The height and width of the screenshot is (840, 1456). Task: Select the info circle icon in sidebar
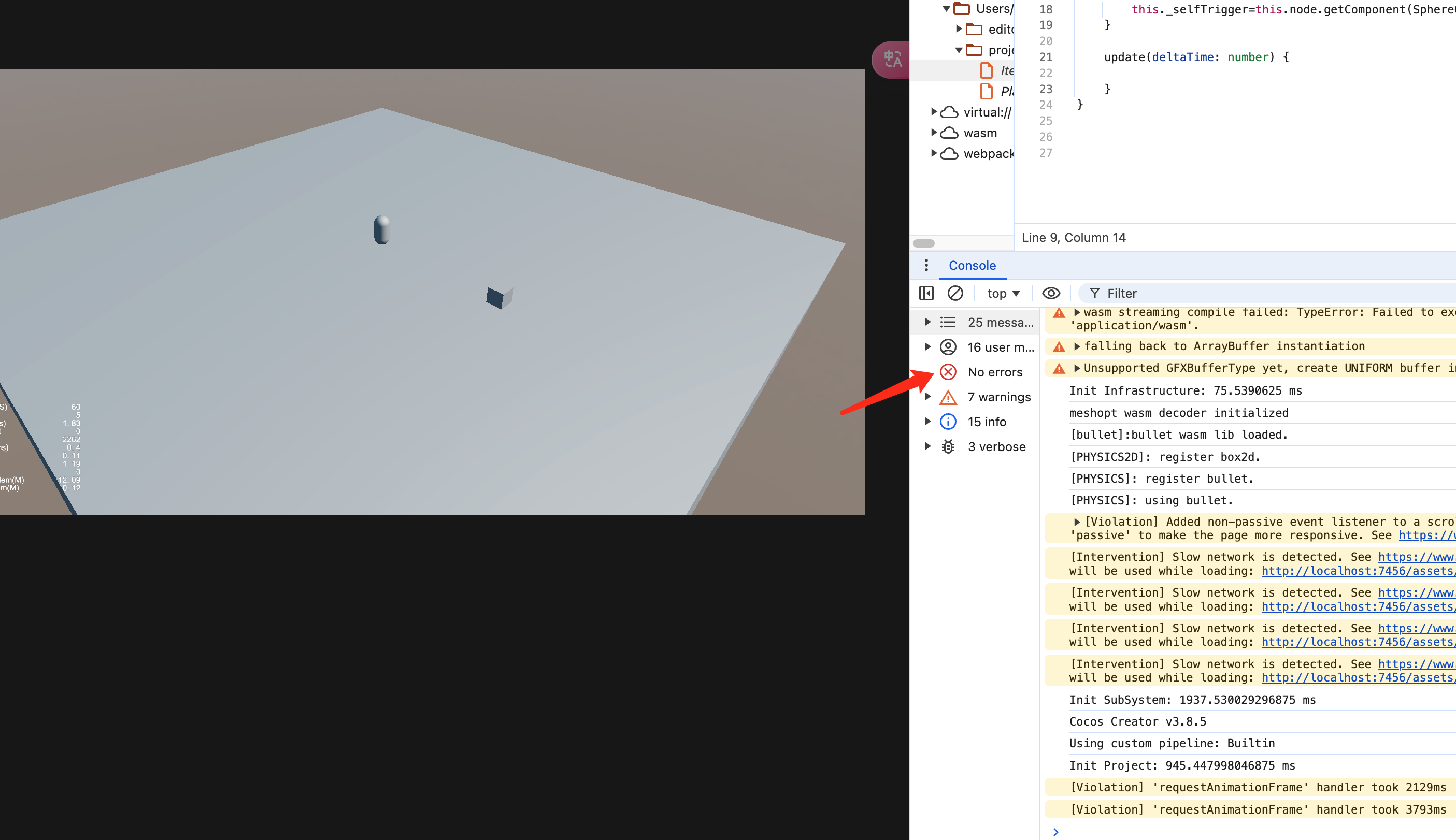pyautogui.click(x=948, y=422)
